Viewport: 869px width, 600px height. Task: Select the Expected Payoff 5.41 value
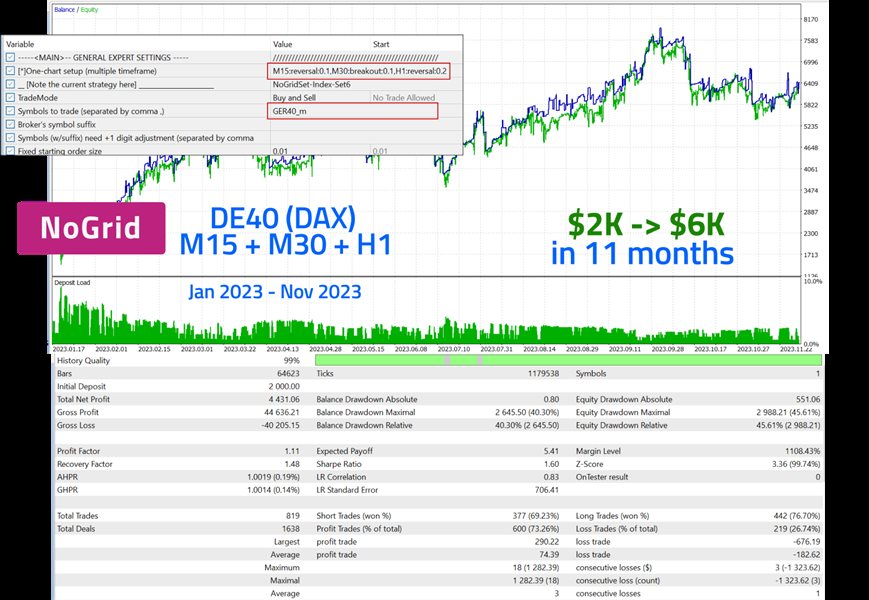coord(551,451)
